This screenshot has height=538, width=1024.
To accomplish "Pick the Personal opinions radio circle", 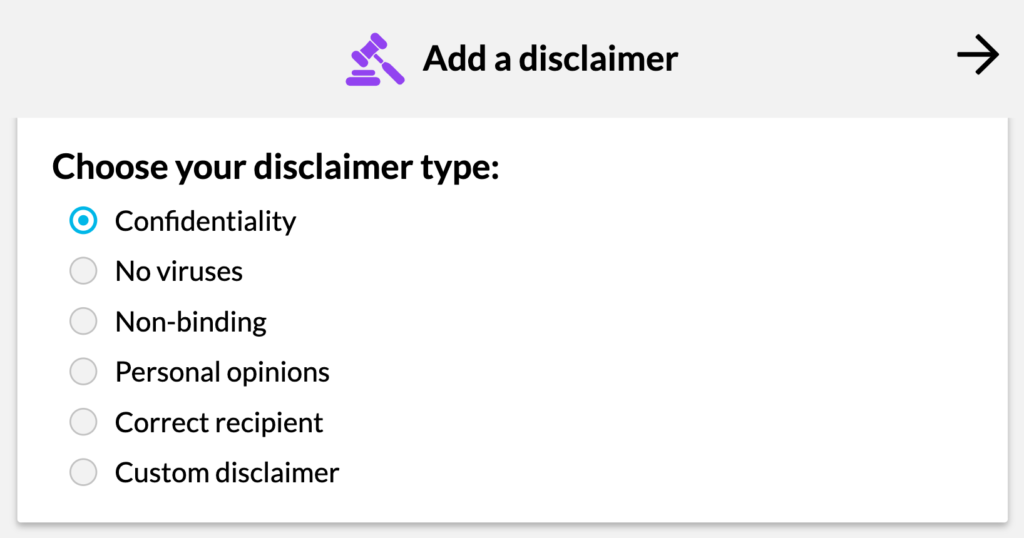I will point(84,372).
